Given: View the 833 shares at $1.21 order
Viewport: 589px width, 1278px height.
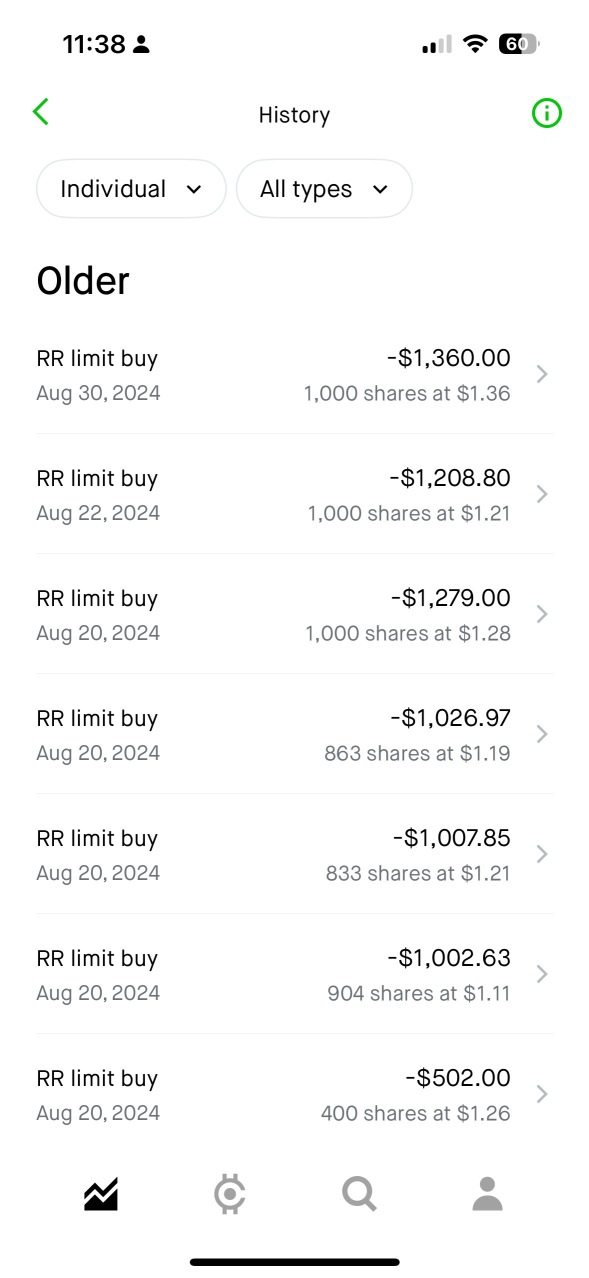Looking at the screenshot, I should tap(294, 854).
